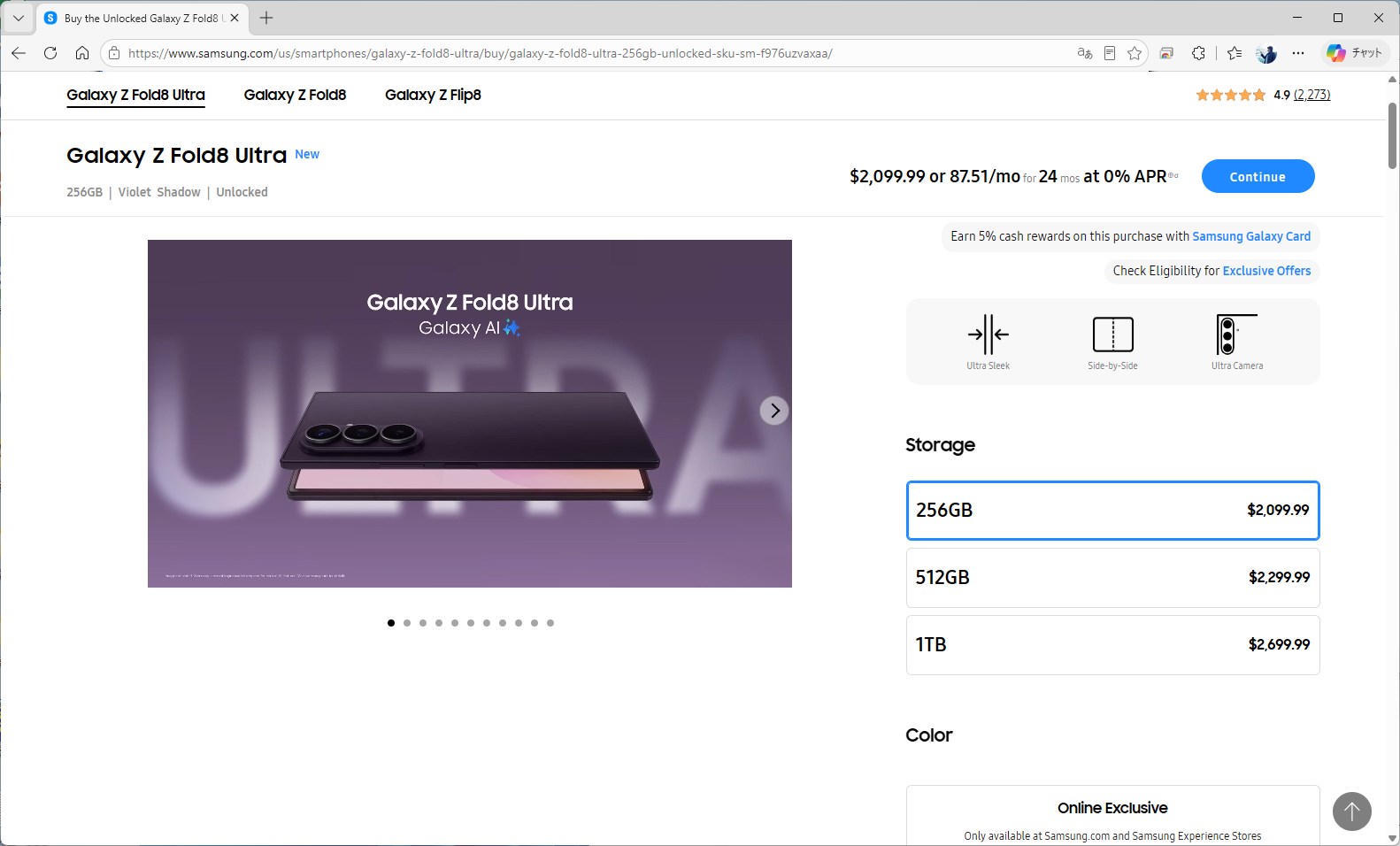Show the next carousel image arrow
The image size is (1400, 846).
click(774, 411)
